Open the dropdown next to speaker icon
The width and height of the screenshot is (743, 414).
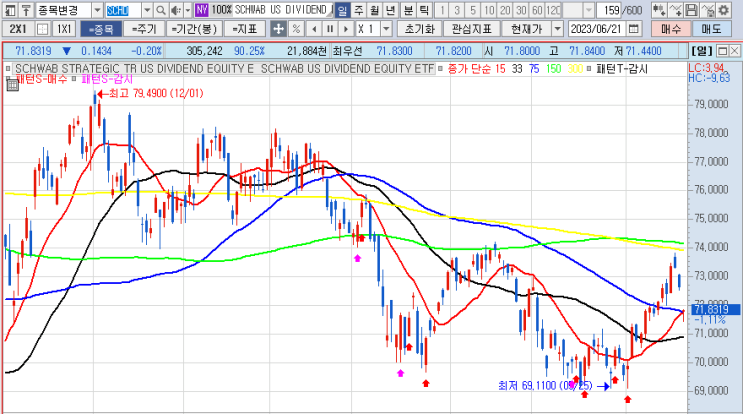[188, 10]
